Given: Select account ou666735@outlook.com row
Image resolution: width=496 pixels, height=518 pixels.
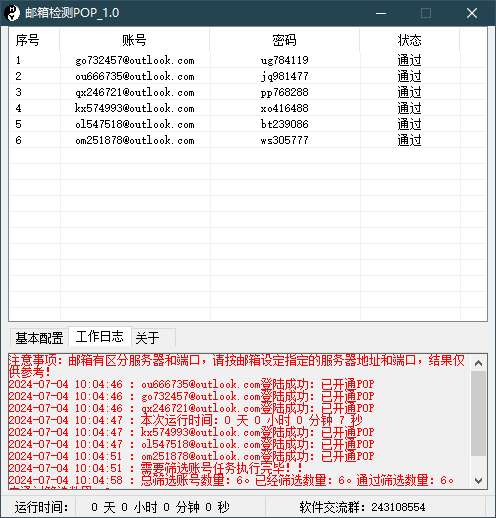Looking at the screenshot, I should [x=248, y=76].
